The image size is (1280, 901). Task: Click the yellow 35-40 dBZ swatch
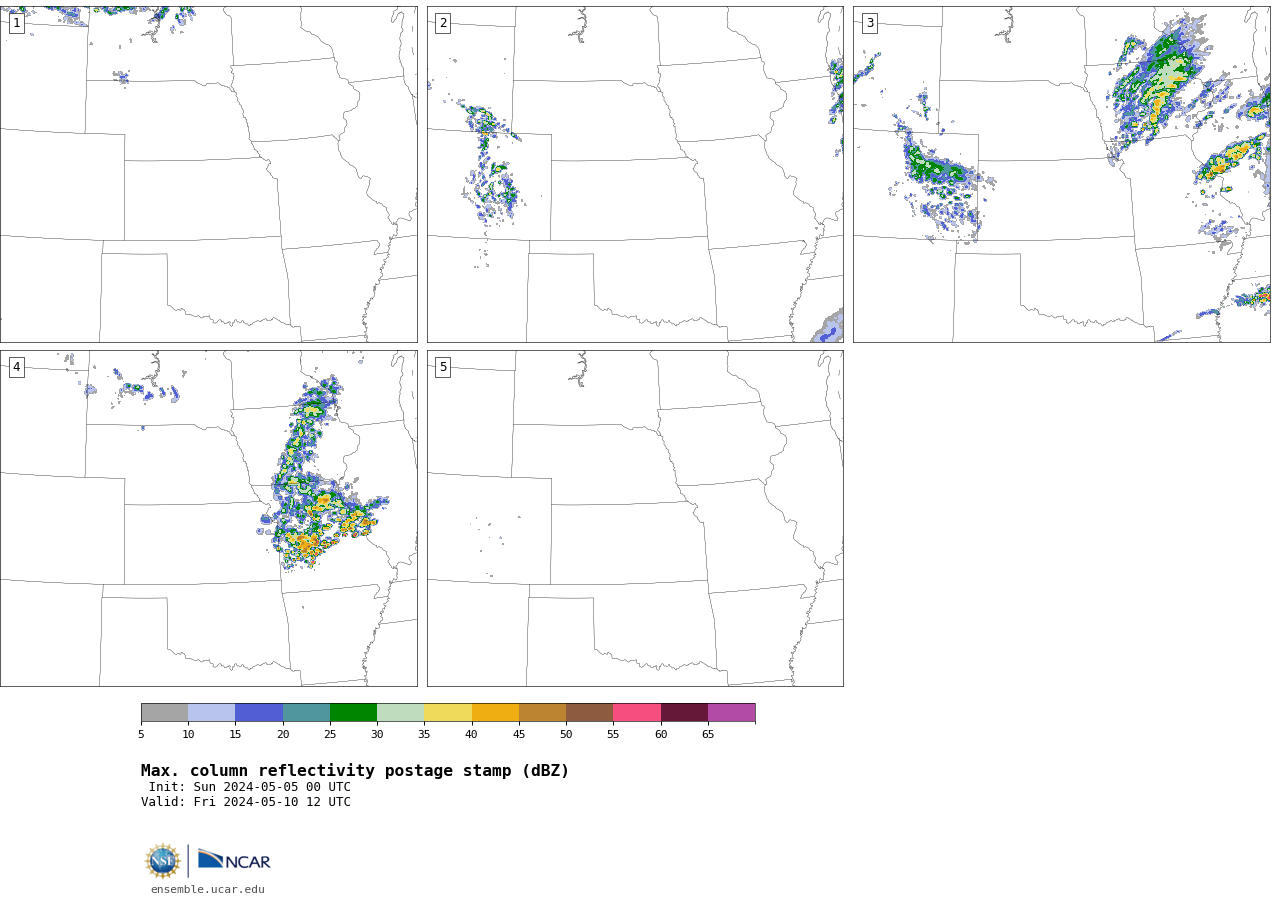[448, 713]
